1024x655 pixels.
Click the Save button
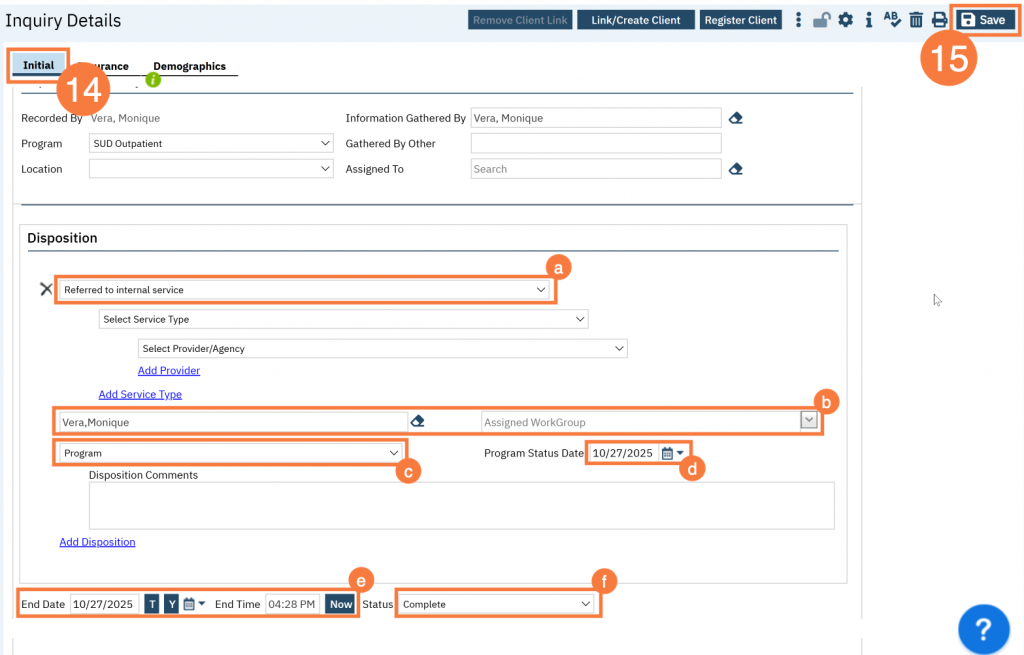pyautogui.click(x=983, y=20)
